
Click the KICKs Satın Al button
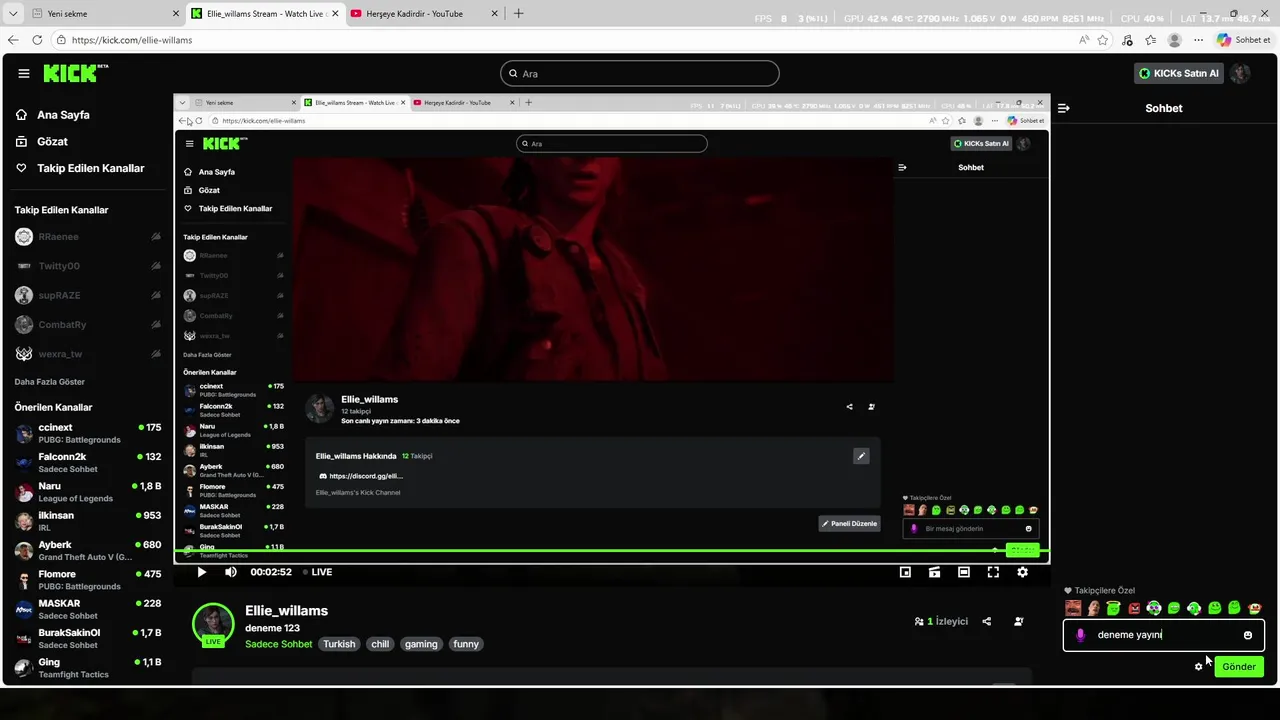pos(1179,73)
